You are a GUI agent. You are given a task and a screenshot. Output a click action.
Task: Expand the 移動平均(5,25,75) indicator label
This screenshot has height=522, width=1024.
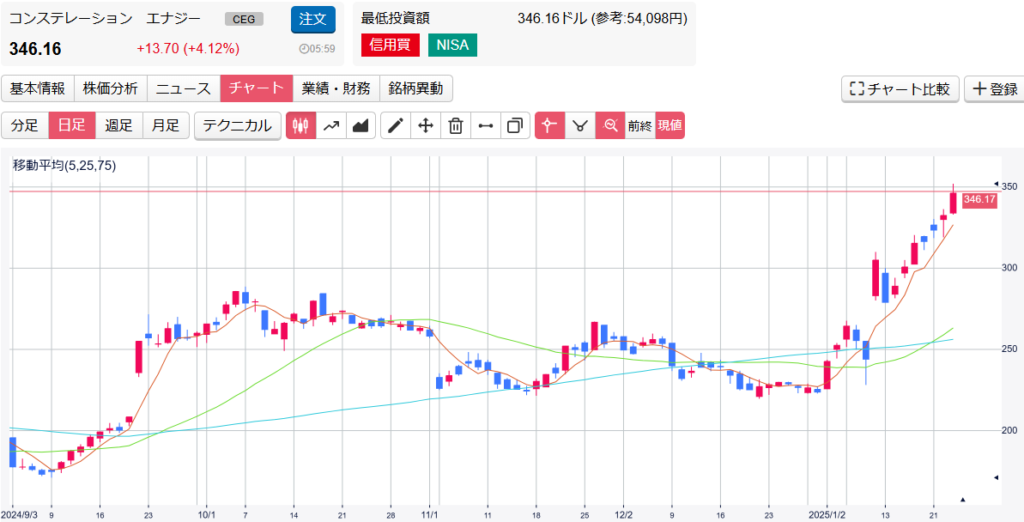[64, 166]
